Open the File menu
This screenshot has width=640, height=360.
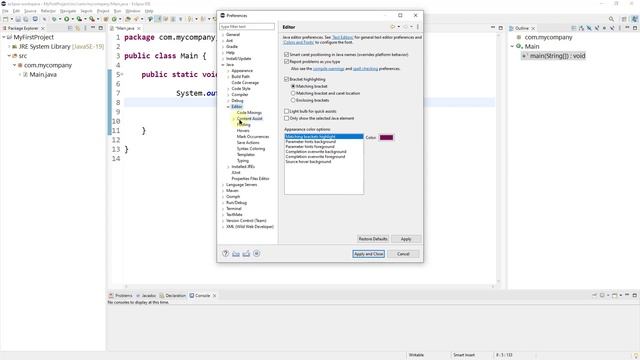[x=5, y=11]
